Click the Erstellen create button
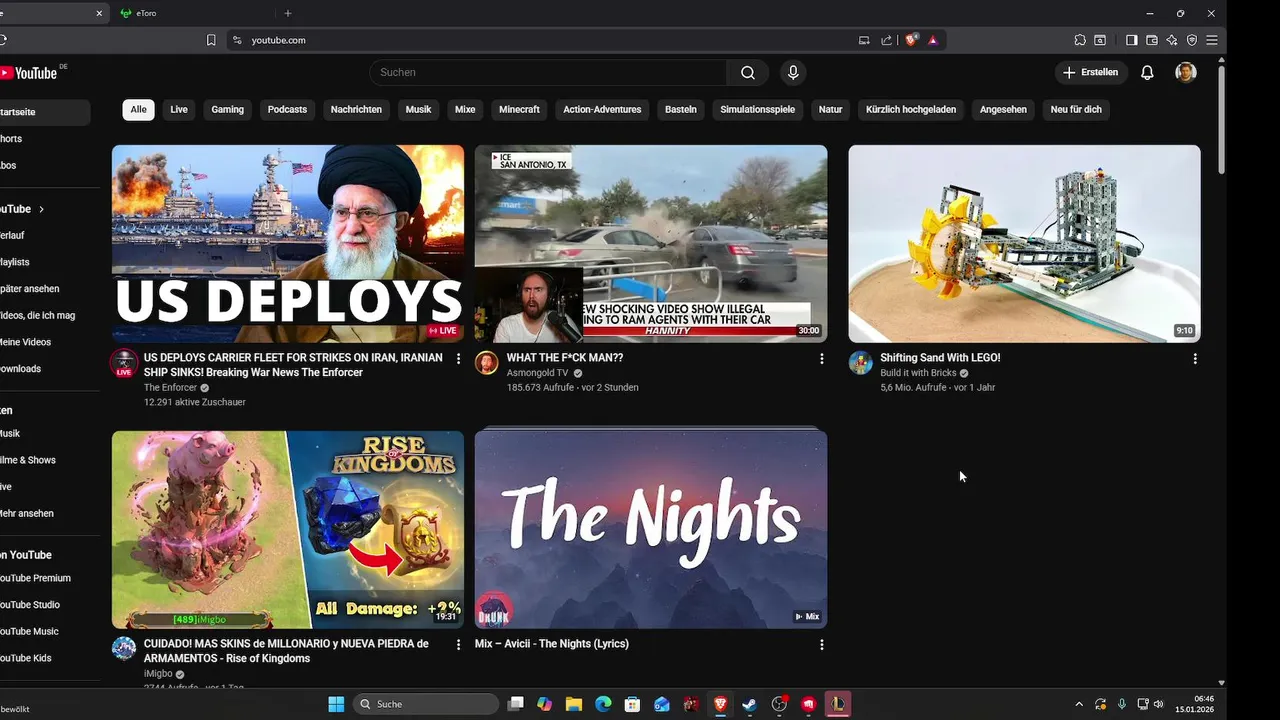Screen dimensions: 1280x720 pyautogui.click(x=1091, y=72)
